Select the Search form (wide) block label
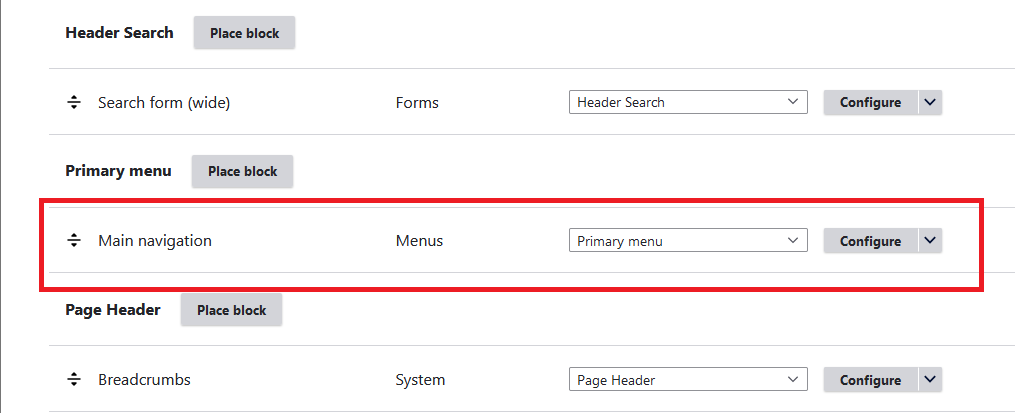This screenshot has width=1015, height=413. click(164, 102)
